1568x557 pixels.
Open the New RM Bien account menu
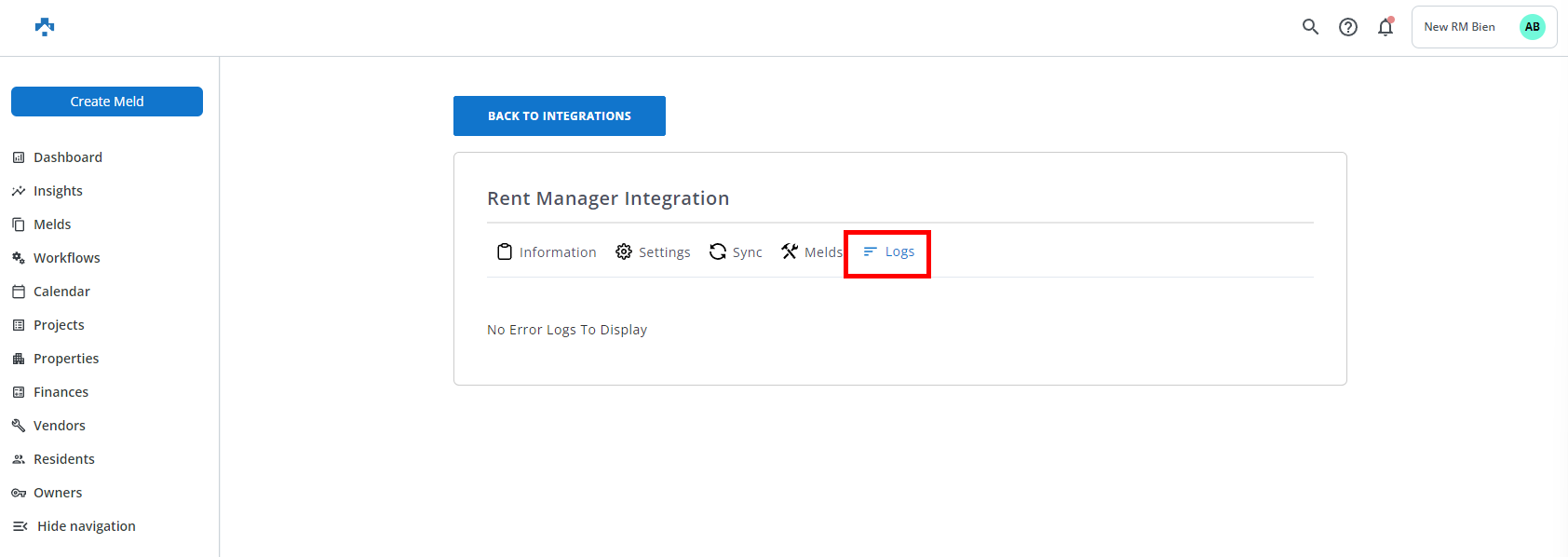[1459, 27]
